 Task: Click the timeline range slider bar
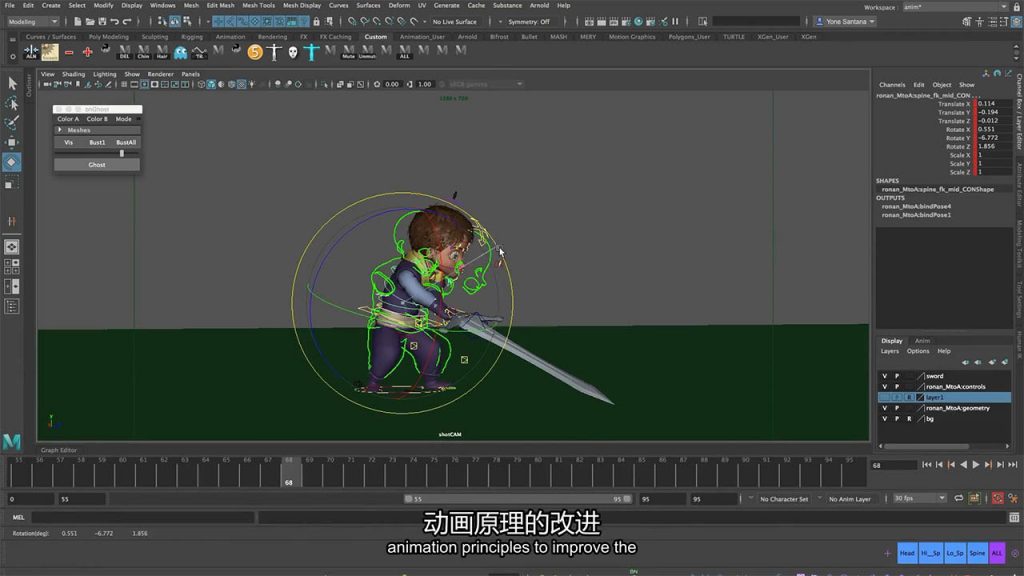click(517, 499)
